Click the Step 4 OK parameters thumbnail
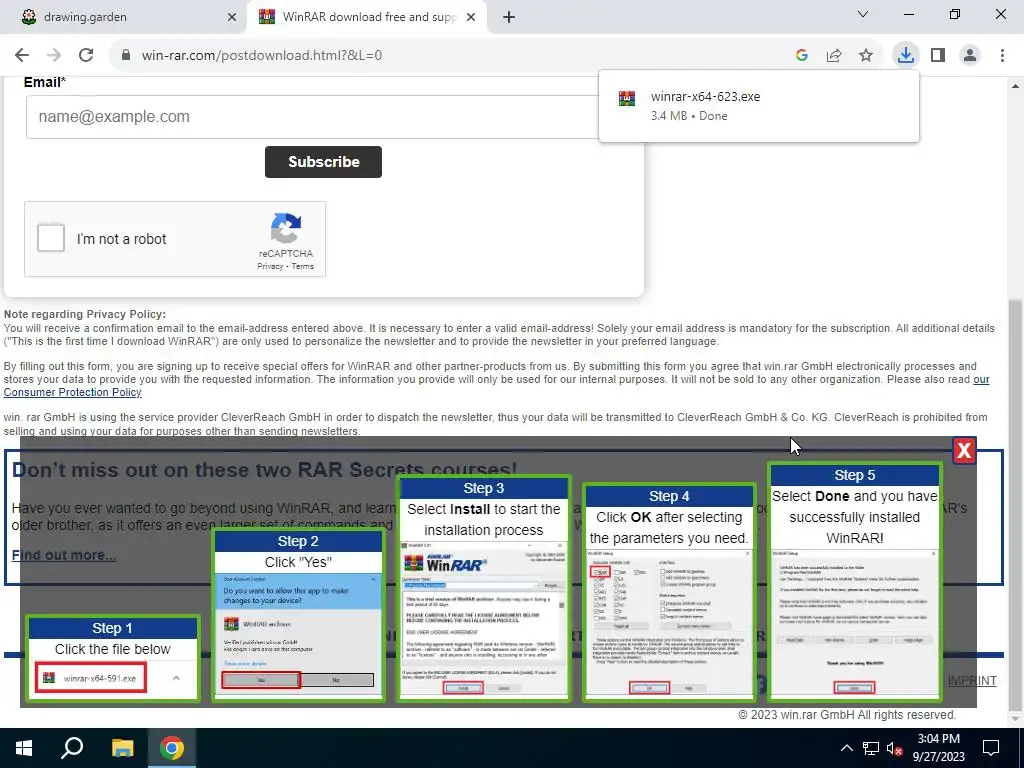 coord(669,592)
